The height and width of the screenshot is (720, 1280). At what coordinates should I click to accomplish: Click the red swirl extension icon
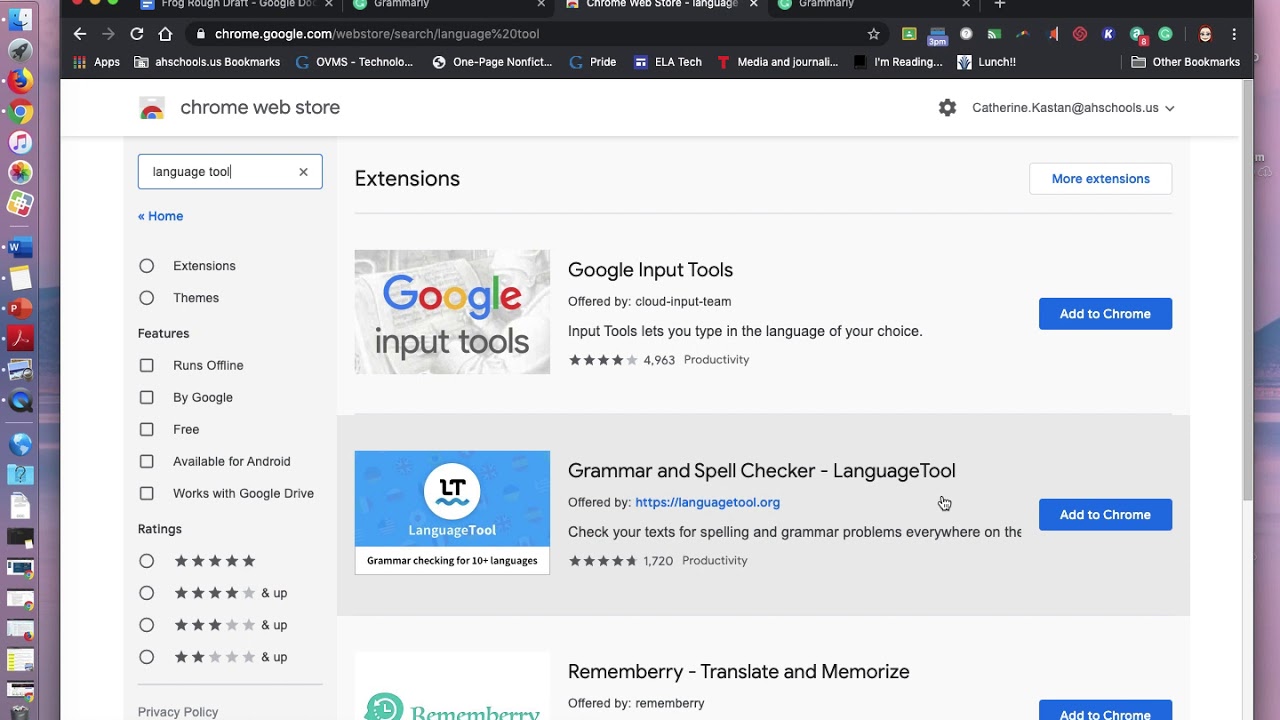coord(1080,34)
